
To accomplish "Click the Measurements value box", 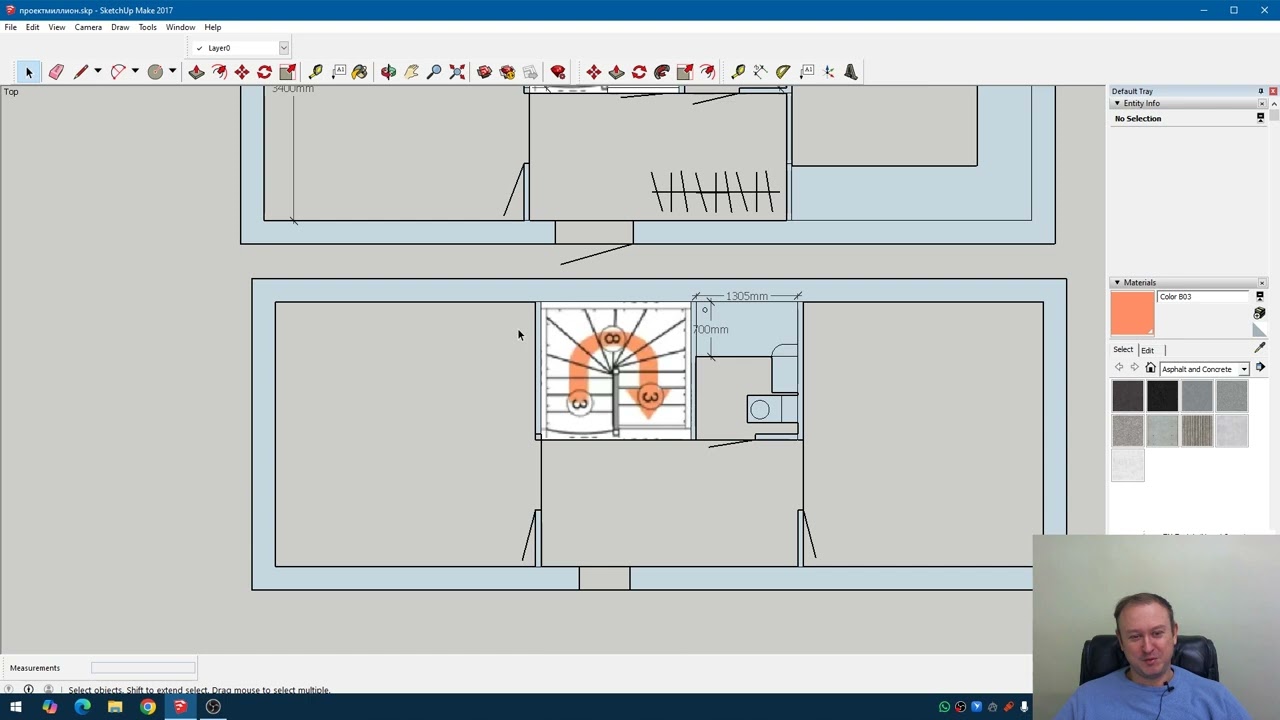I will [x=143, y=667].
